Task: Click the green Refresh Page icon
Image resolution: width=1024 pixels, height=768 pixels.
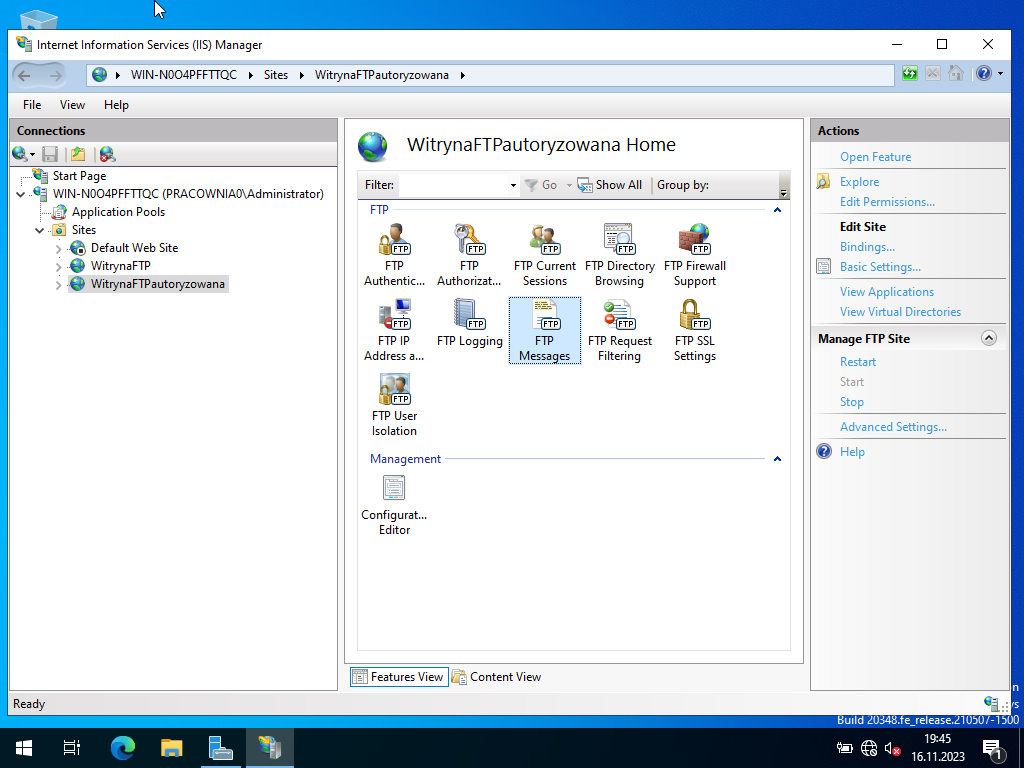Action: pyautogui.click(x=910, y=74)
